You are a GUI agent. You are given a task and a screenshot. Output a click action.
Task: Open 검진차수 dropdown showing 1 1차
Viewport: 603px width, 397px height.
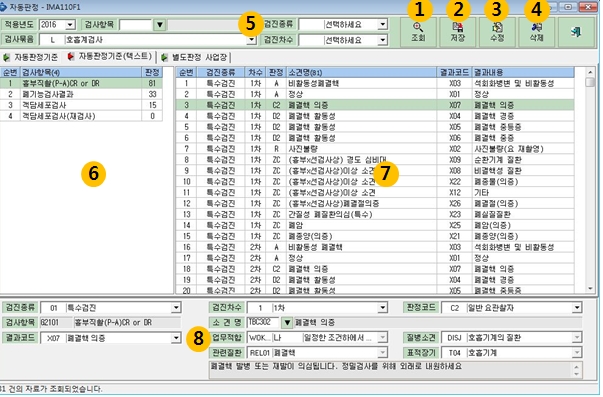click(382, 308)
